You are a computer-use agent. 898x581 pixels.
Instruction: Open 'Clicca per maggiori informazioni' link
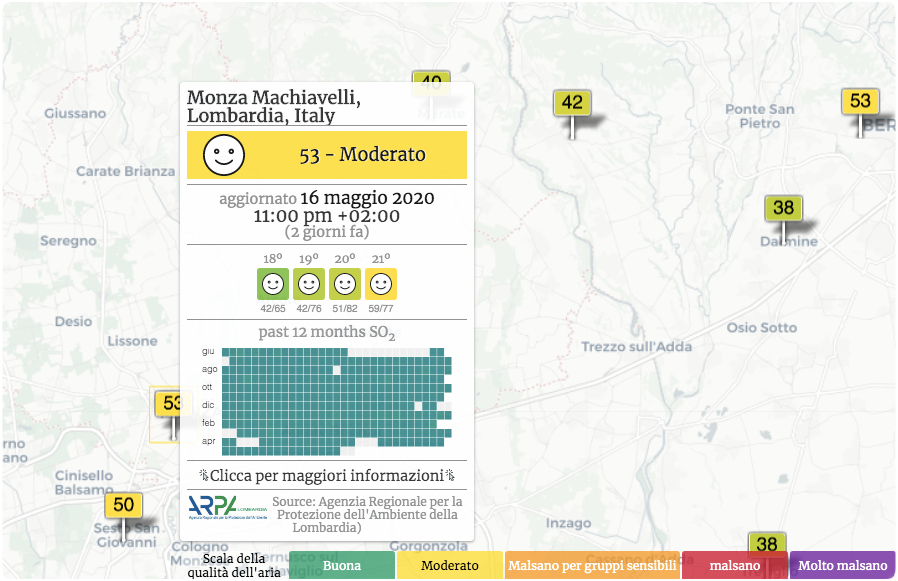tap(327, 475)
